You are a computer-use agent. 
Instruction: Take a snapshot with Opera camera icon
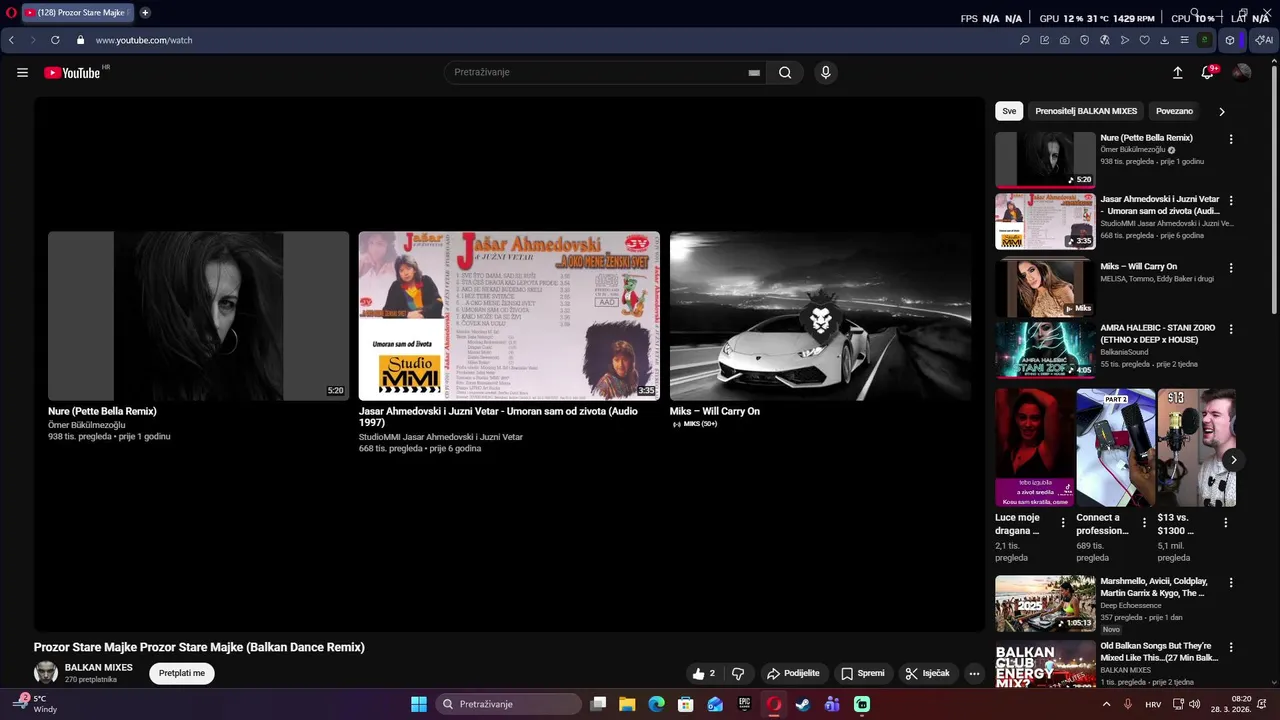1064,40
